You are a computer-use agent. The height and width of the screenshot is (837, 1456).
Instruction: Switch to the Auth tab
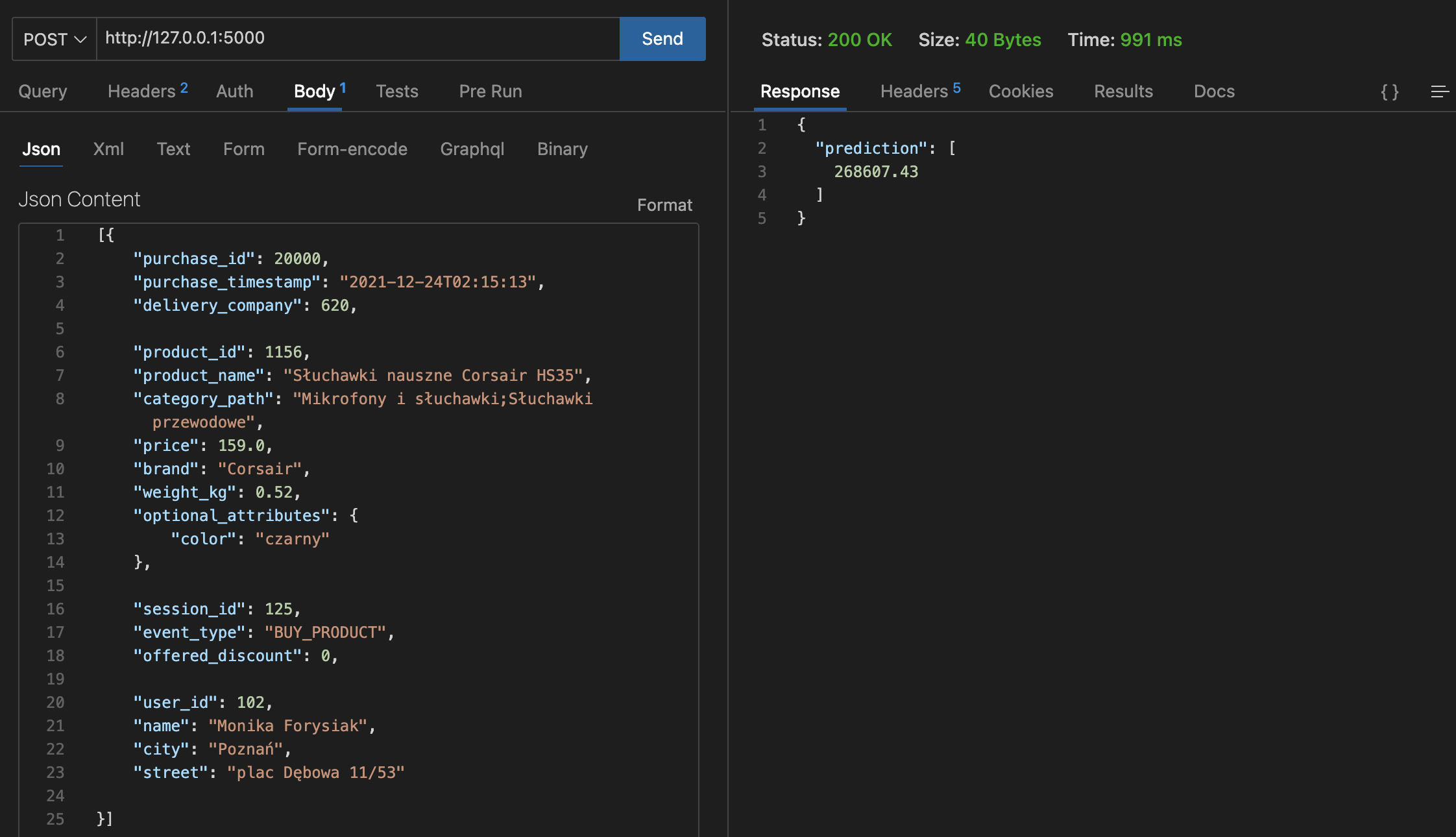235,91
